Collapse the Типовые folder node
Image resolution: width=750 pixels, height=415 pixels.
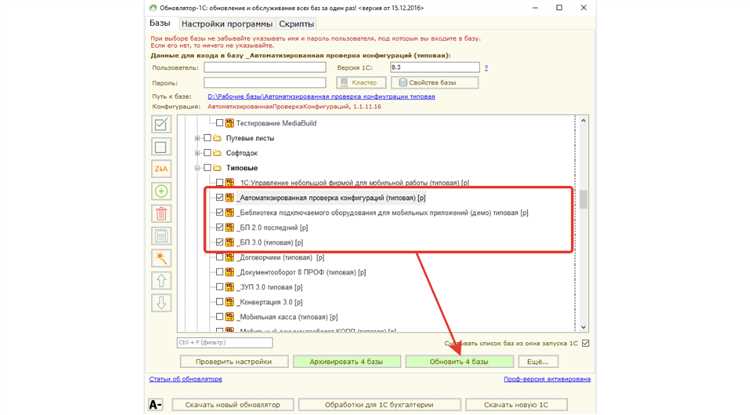(197, 168)
